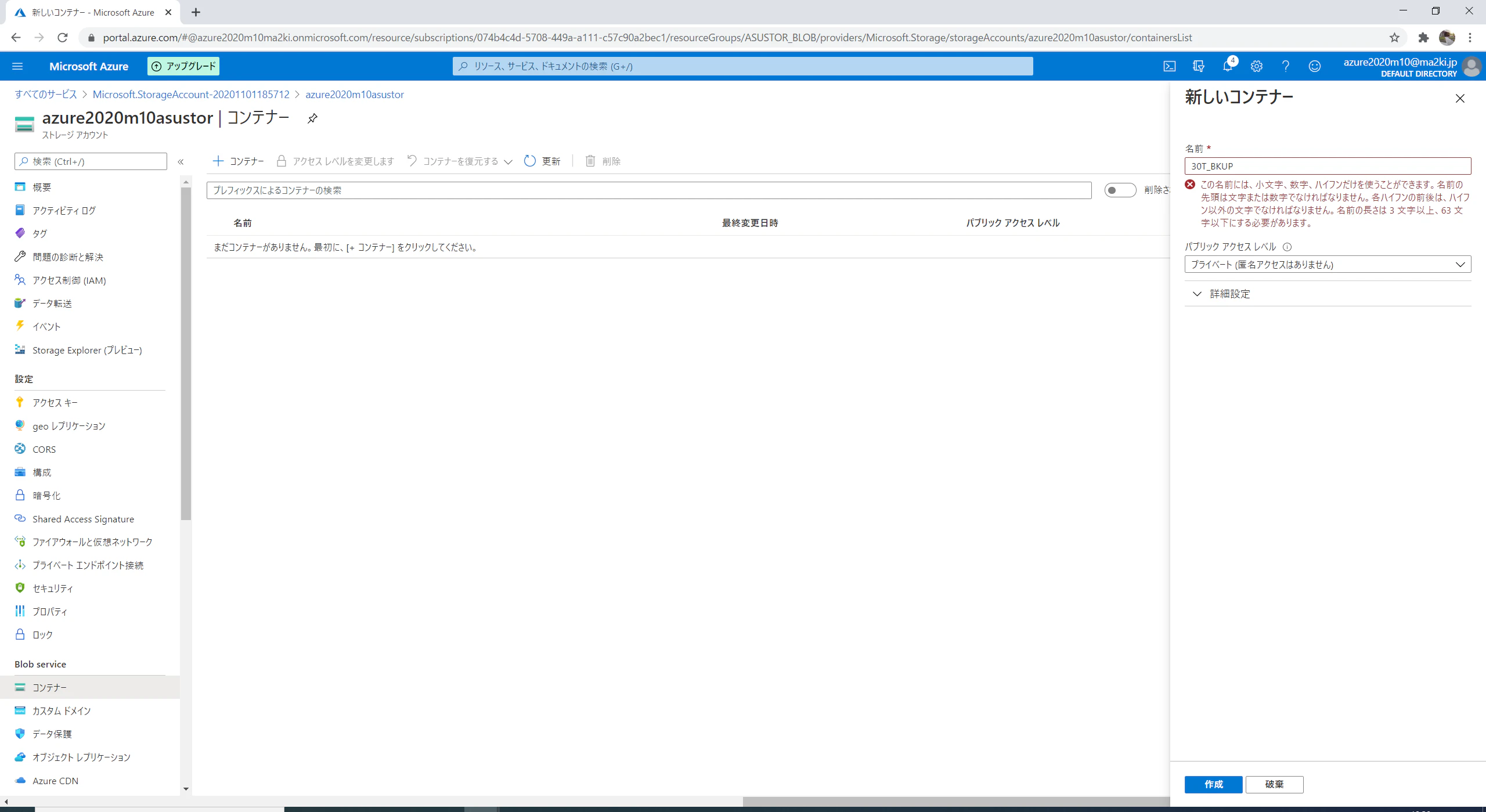Go to すべてのサービス breadcrumb
Viewport: 1486px width, 812px height.
point(46,95)
